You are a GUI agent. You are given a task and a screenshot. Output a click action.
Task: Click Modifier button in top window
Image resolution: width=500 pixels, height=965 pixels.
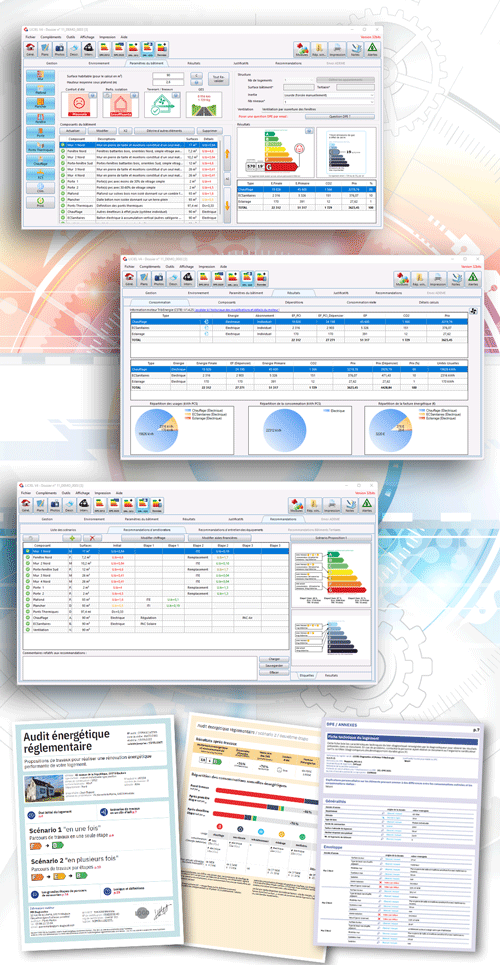click(103, 131)
